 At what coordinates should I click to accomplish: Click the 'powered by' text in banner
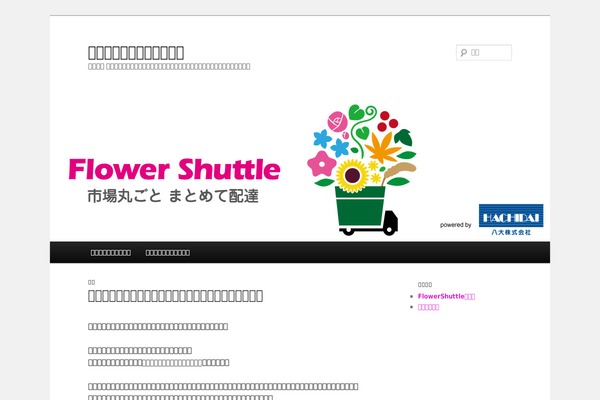(x=455, y=225)
